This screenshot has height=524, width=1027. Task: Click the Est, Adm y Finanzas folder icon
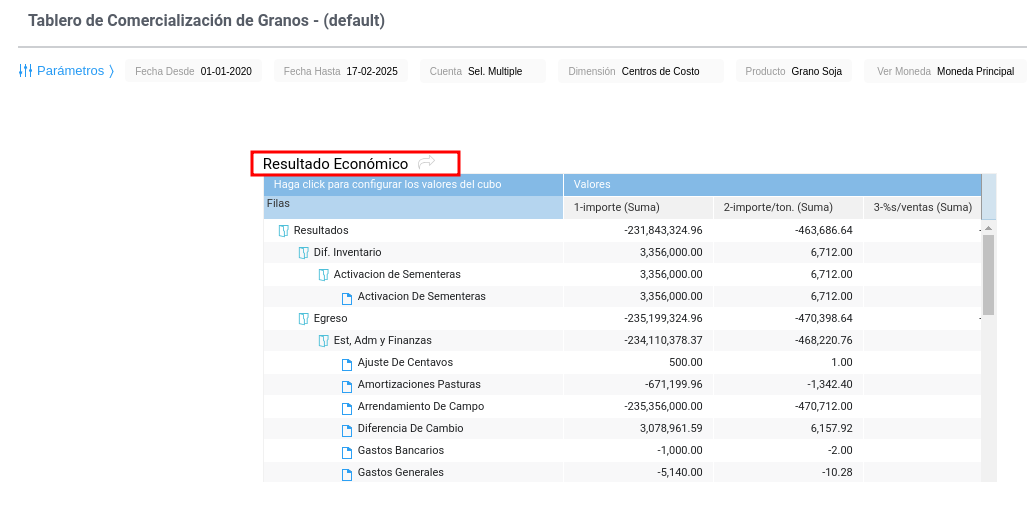(323, 341)
